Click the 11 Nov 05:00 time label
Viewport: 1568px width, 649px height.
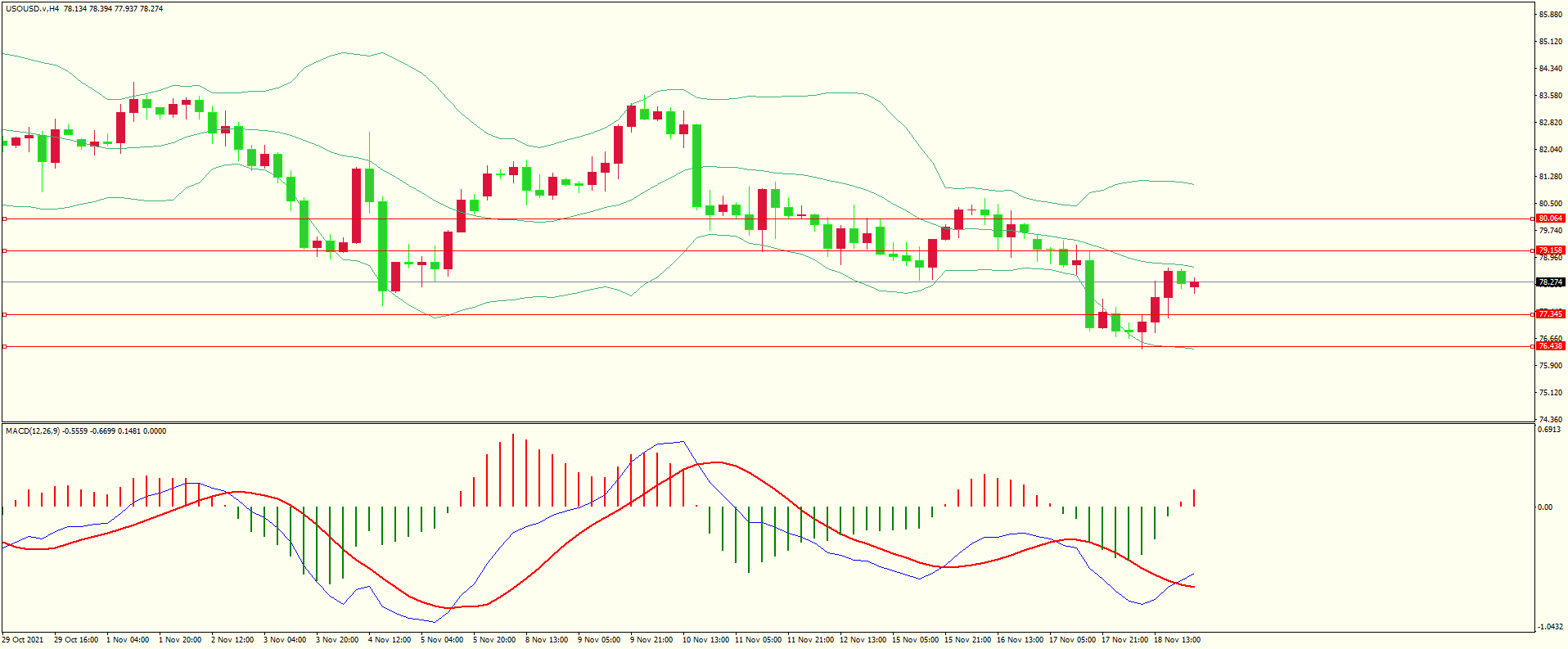coord(758,640)
